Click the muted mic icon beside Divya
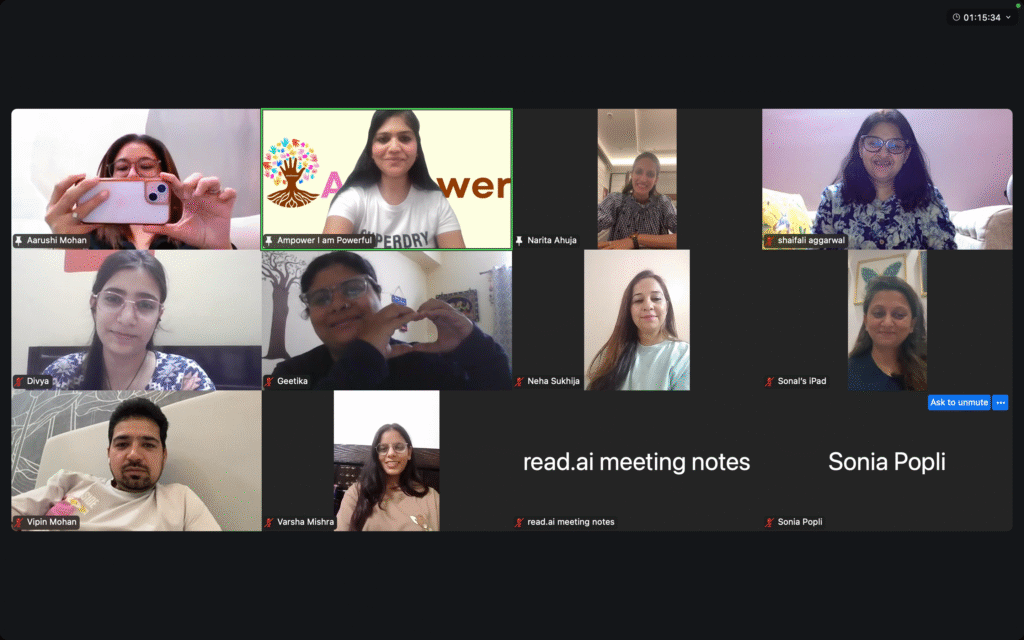The height and width of the screenshot is (640, 1024). [x=18, y=381]
